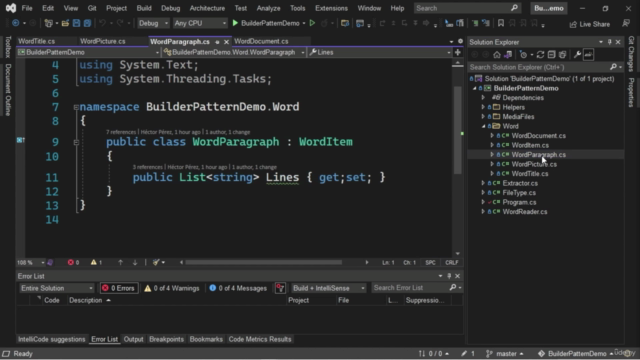The width and height of the screenshot is (640, 360).
Task: Collapse the namespace code block outline
Action: coord(76,107)
